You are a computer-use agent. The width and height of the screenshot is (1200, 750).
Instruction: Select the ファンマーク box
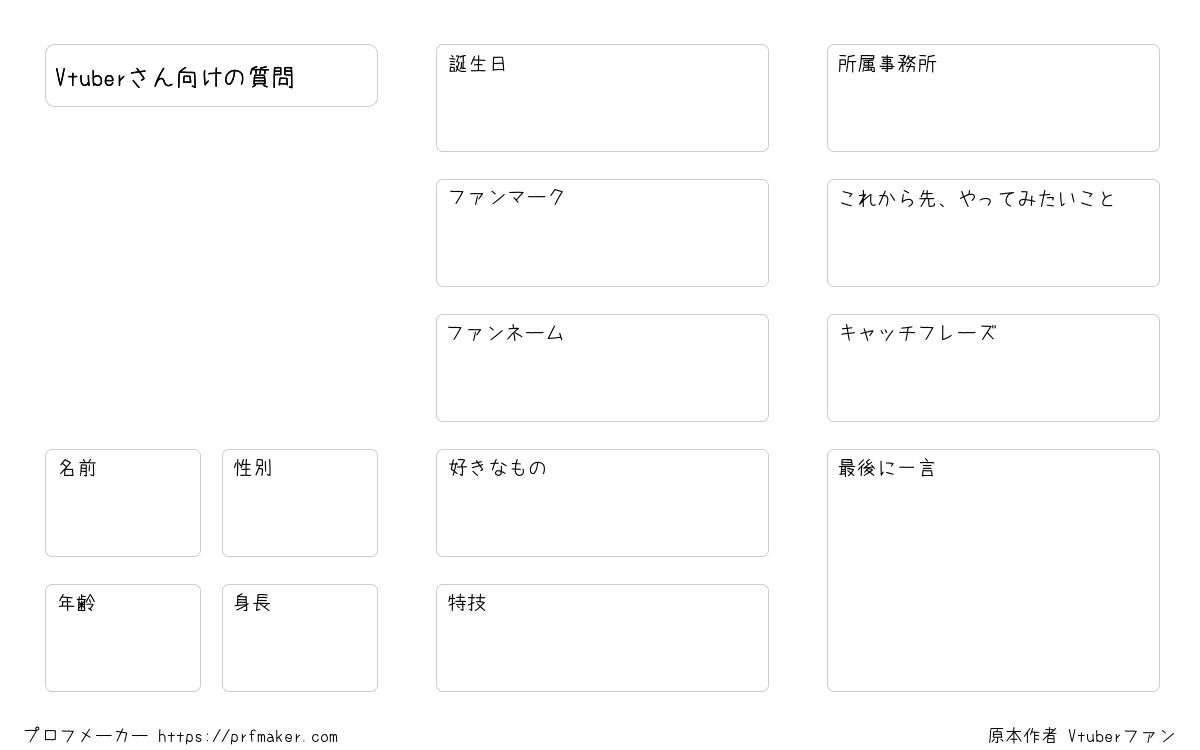[602, 233]
